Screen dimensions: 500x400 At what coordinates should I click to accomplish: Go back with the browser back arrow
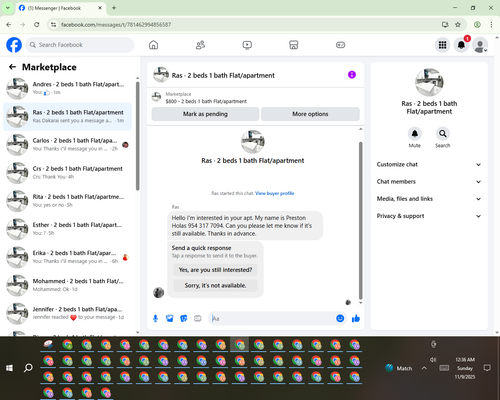click(x=9, y=24)
